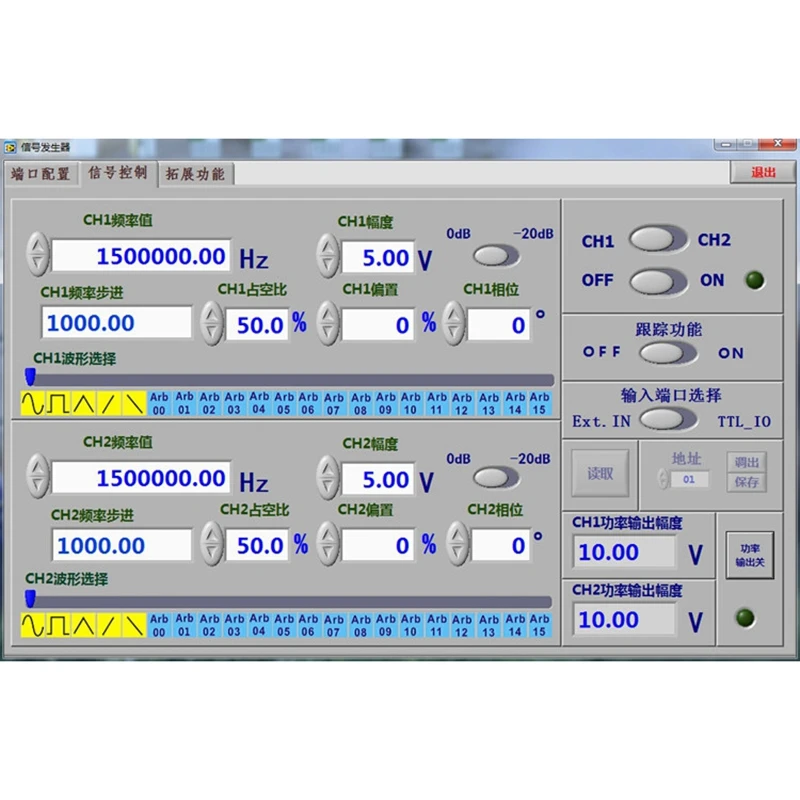Step the CH1 phase spinner
The width and height of the screenshot is (800, 800).
(454, 323)
